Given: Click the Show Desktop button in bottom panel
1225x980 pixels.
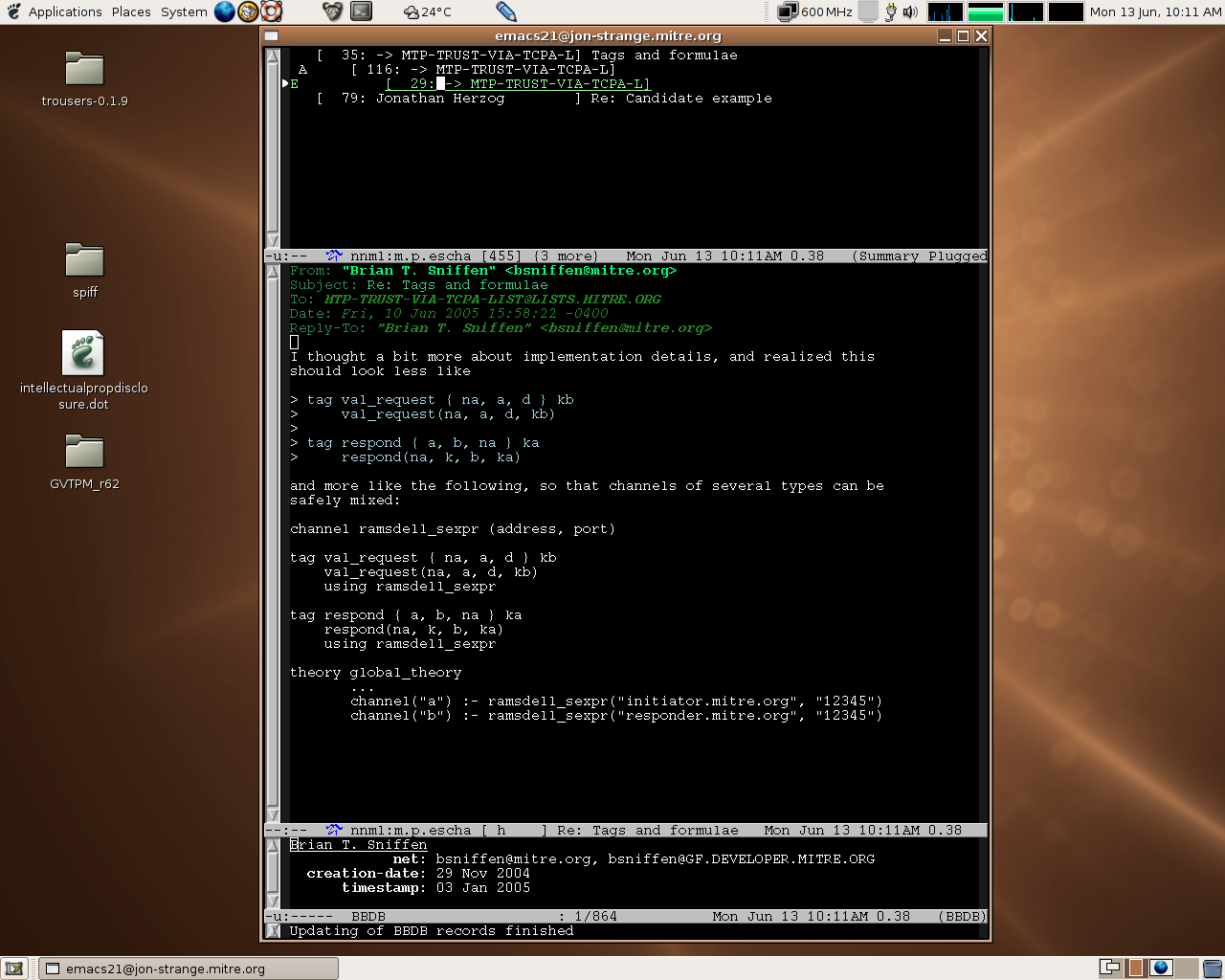Looking at the screenshot, I should [14, 969].
